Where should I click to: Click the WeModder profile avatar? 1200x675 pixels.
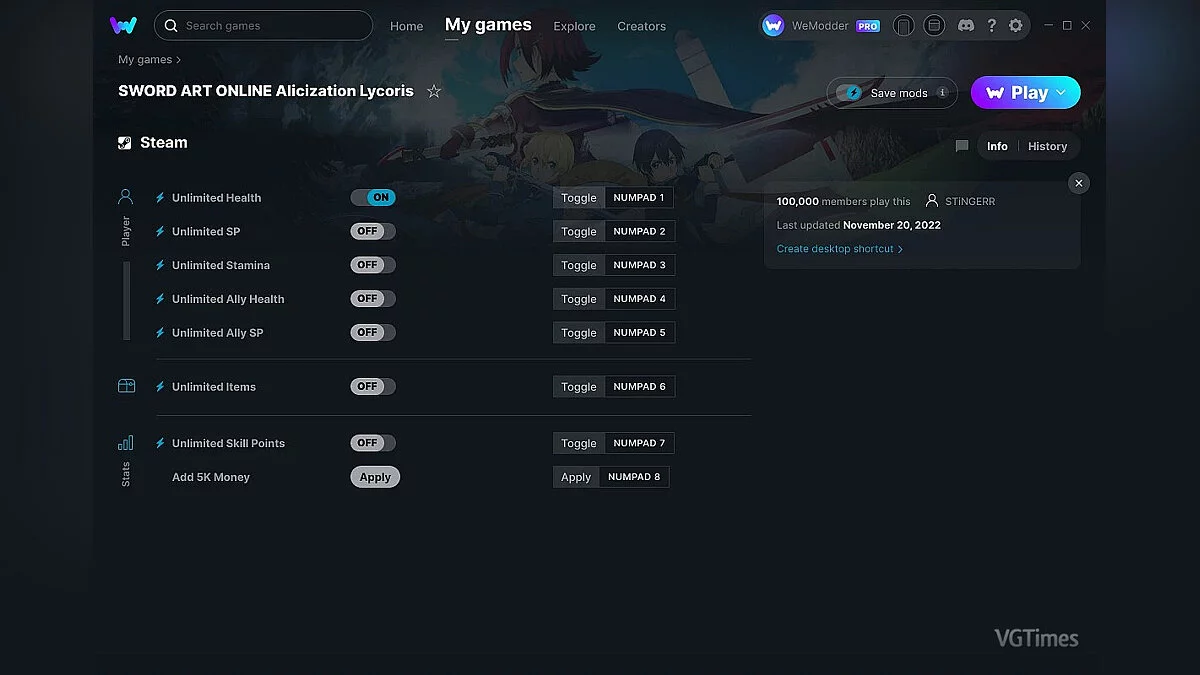click(x=773, y=25)
